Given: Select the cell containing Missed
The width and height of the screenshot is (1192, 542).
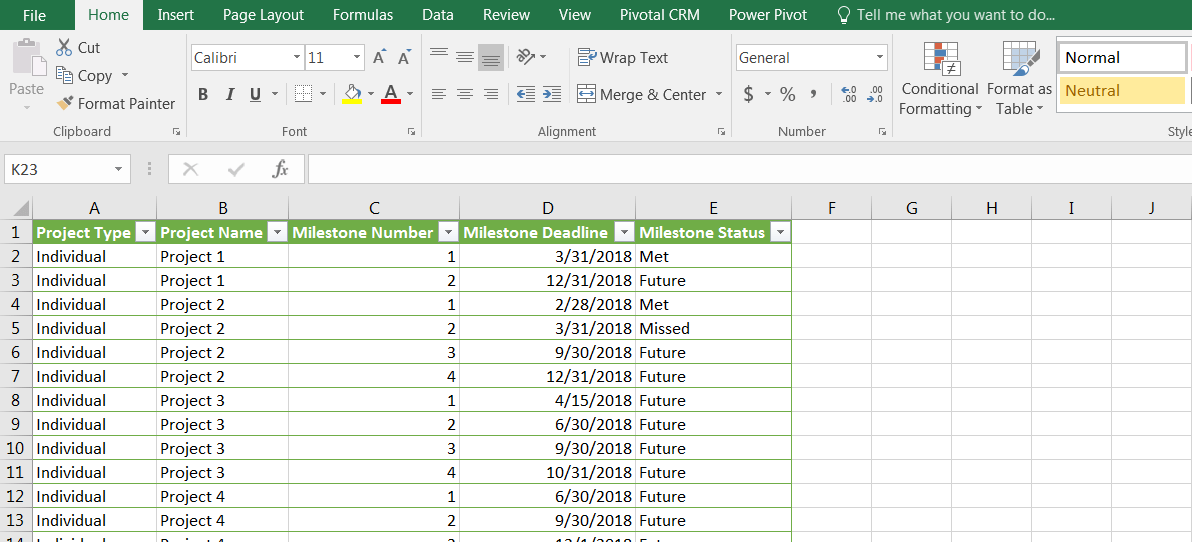Looking at the screenshot, I should [x=713, y=328].
